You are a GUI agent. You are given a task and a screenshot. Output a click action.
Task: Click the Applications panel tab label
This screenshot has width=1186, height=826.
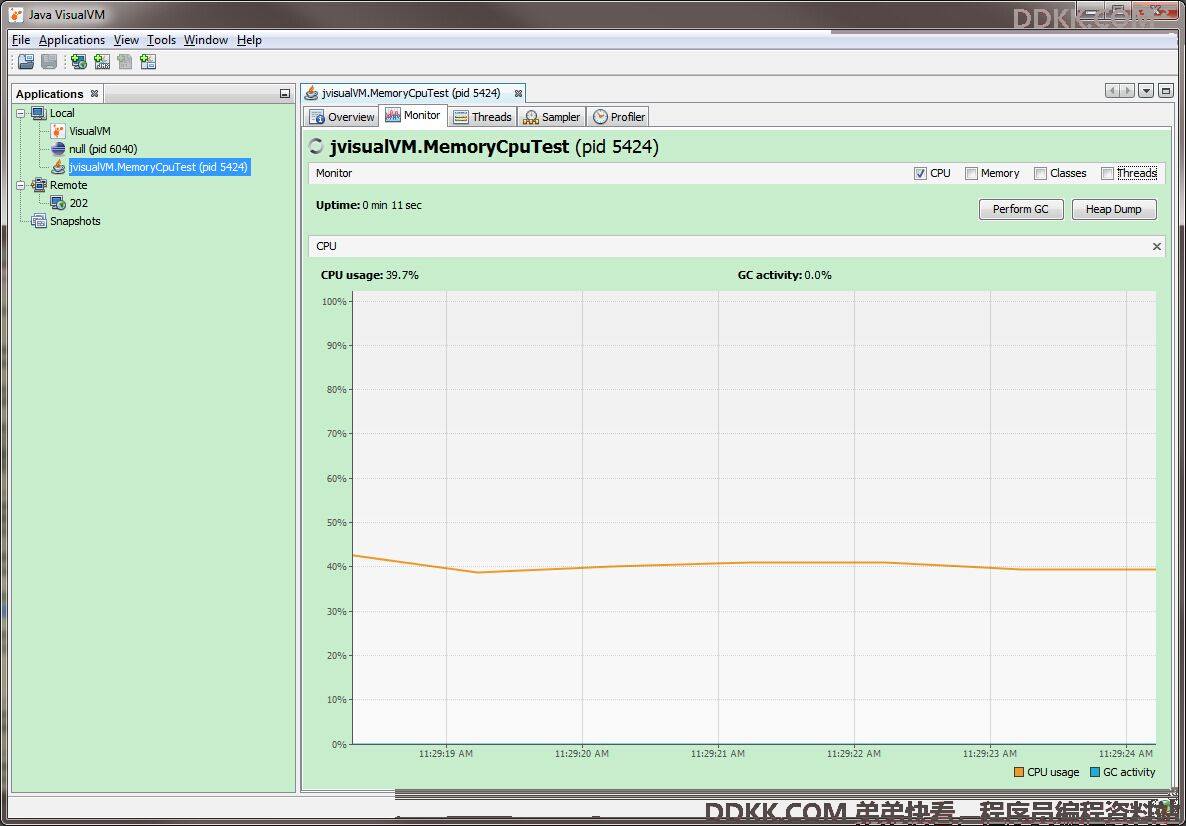[49, 94]
